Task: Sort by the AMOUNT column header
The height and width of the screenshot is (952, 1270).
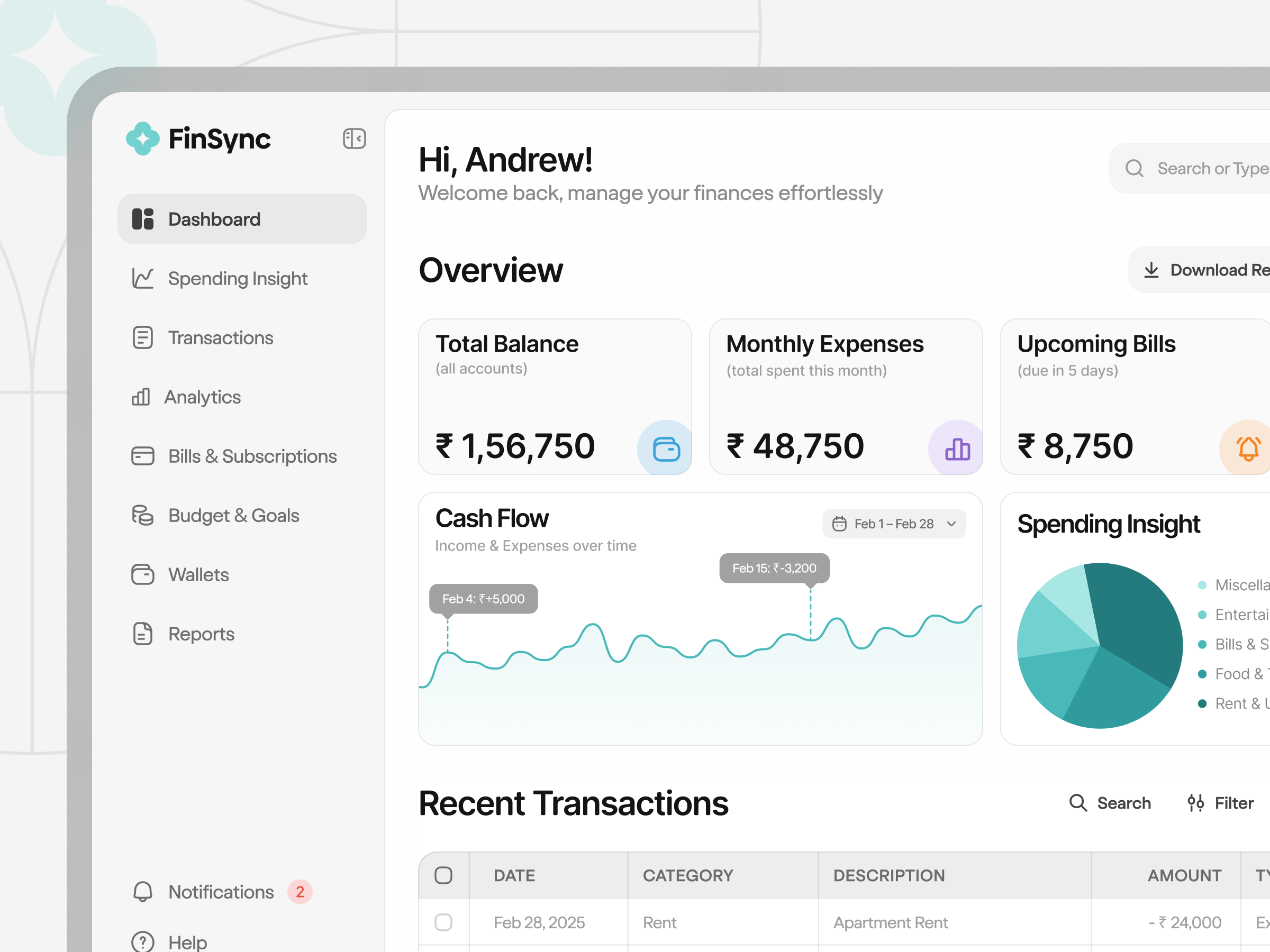Action: pos(1184,875)
